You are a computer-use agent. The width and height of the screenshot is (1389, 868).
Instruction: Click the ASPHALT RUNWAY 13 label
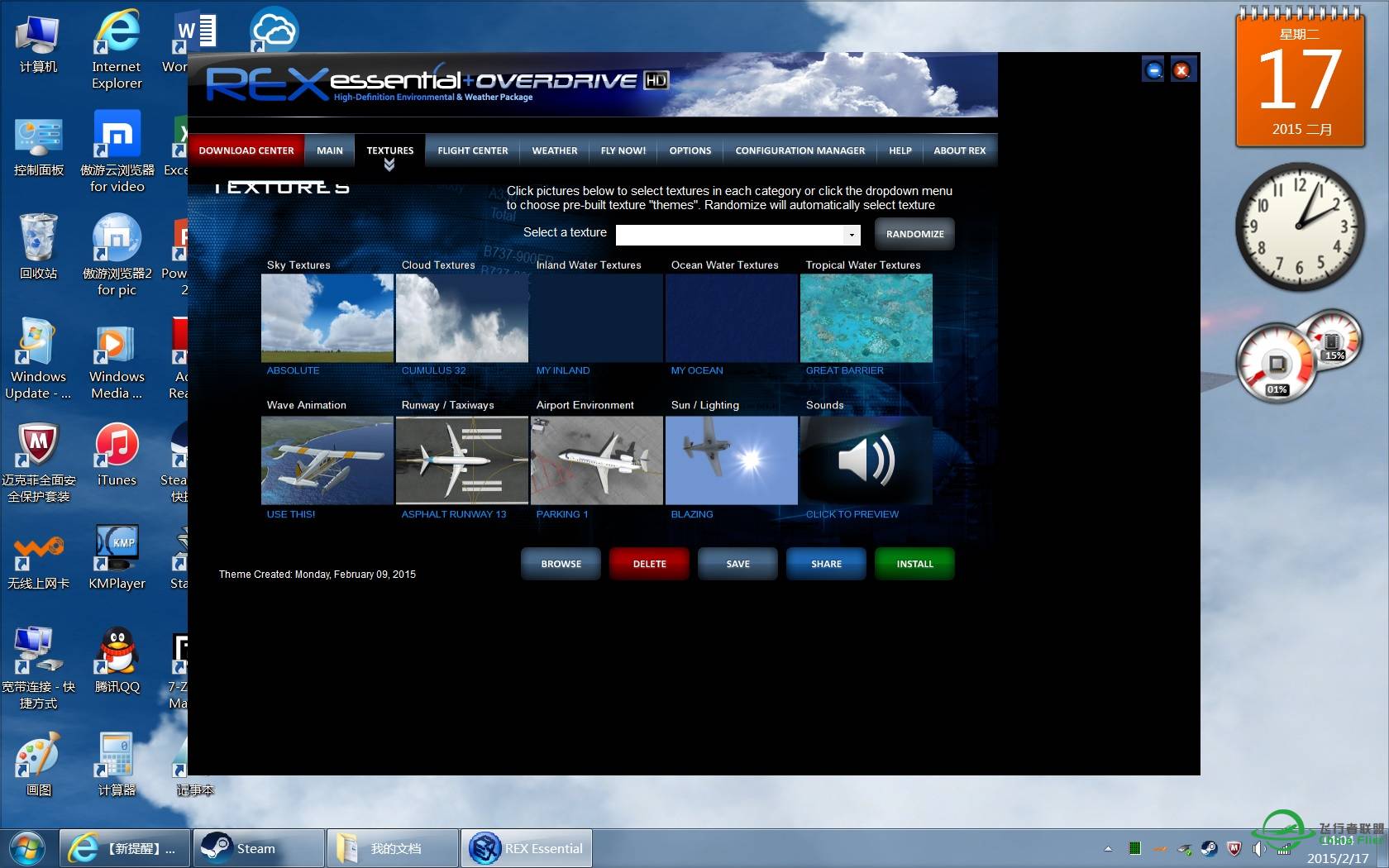click(x=454, y=514)
